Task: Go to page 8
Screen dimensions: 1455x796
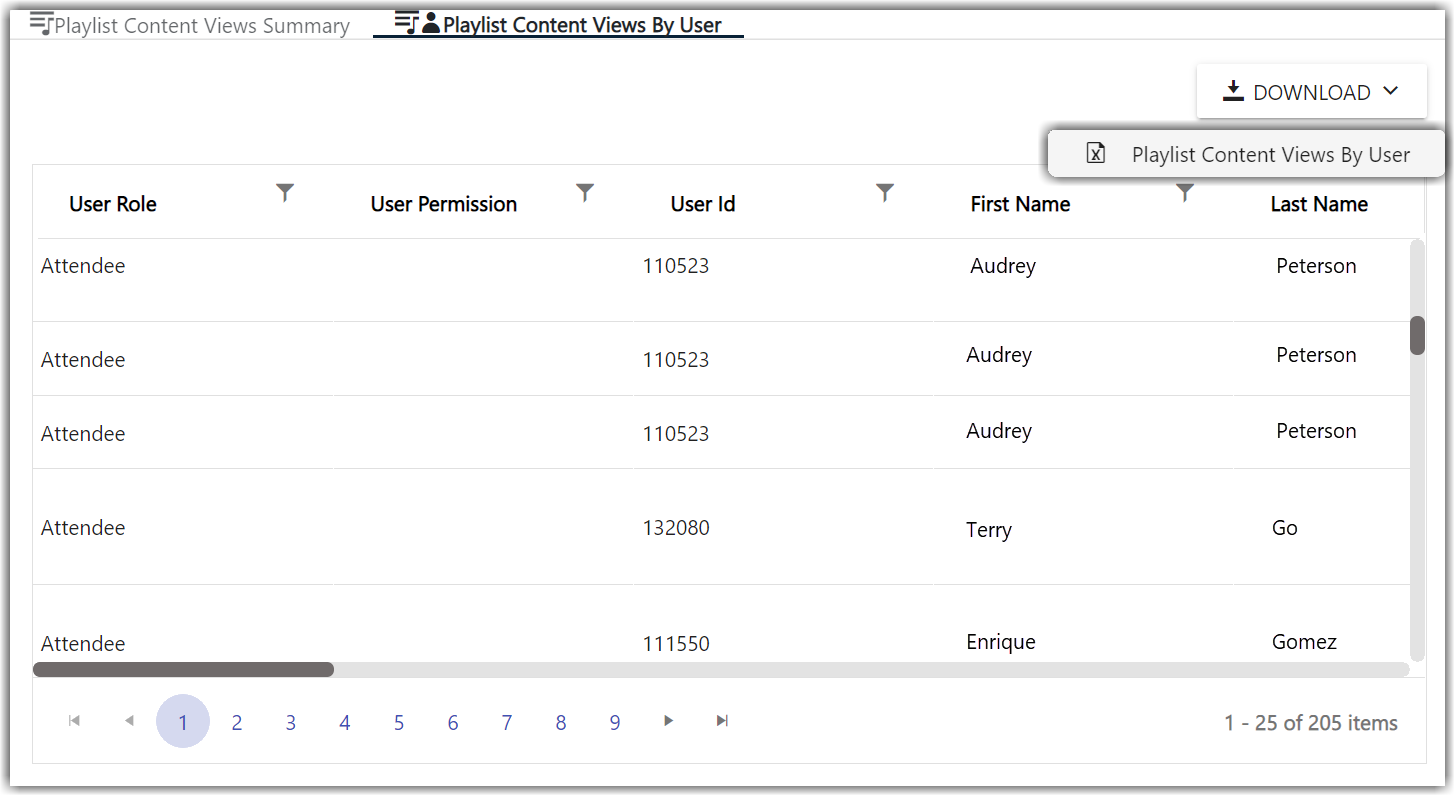Action: [561, 722]
